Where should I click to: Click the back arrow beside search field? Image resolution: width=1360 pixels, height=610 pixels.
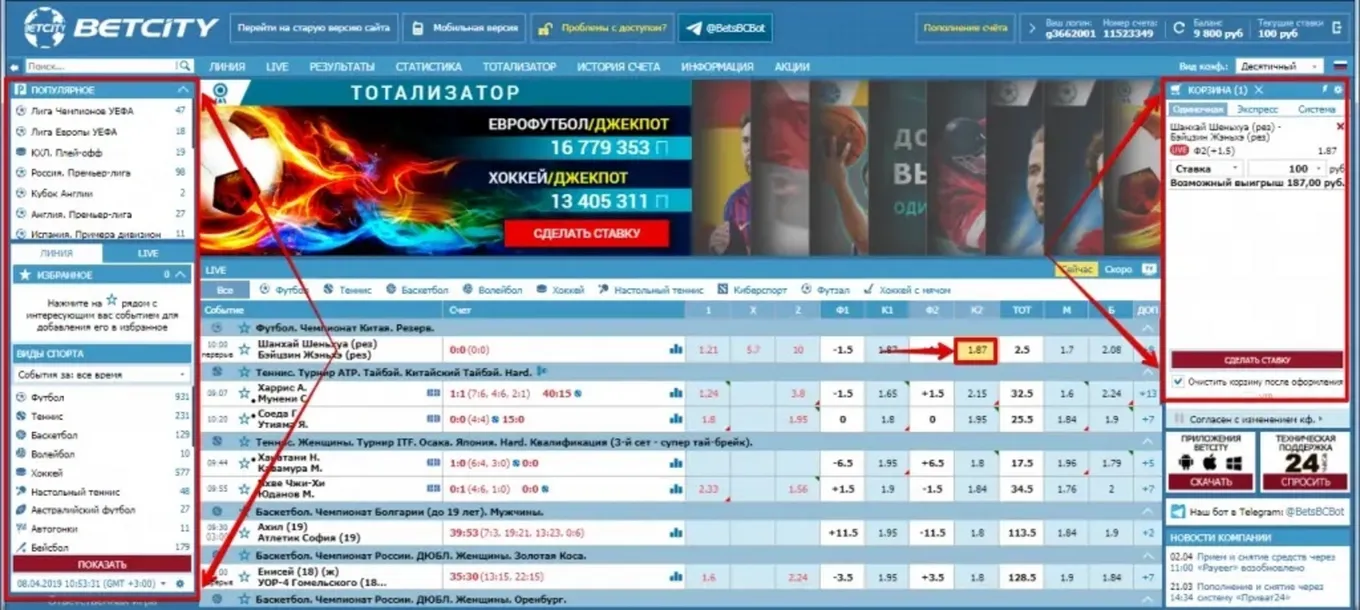15,67
